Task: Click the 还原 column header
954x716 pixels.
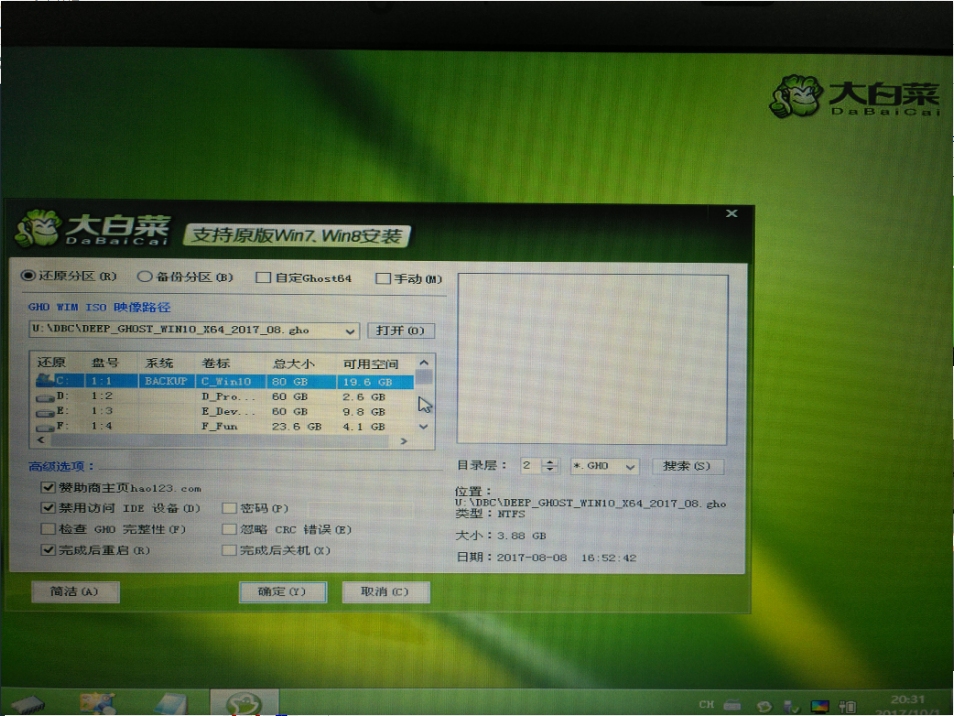Action: point(51,363)
